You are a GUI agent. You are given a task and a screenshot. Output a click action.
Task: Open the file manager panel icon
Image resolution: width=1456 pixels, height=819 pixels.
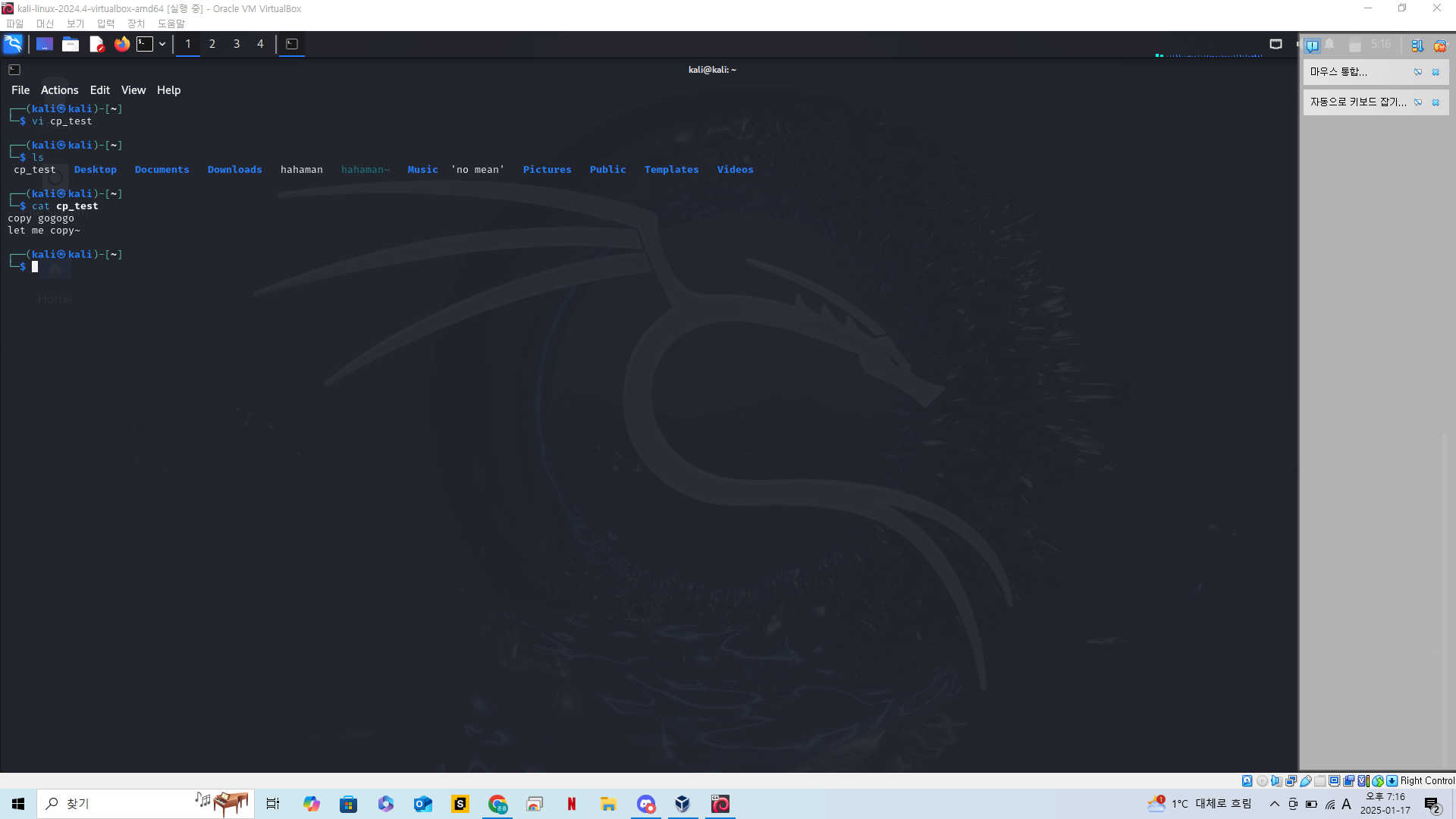click(x=71, y=44)
